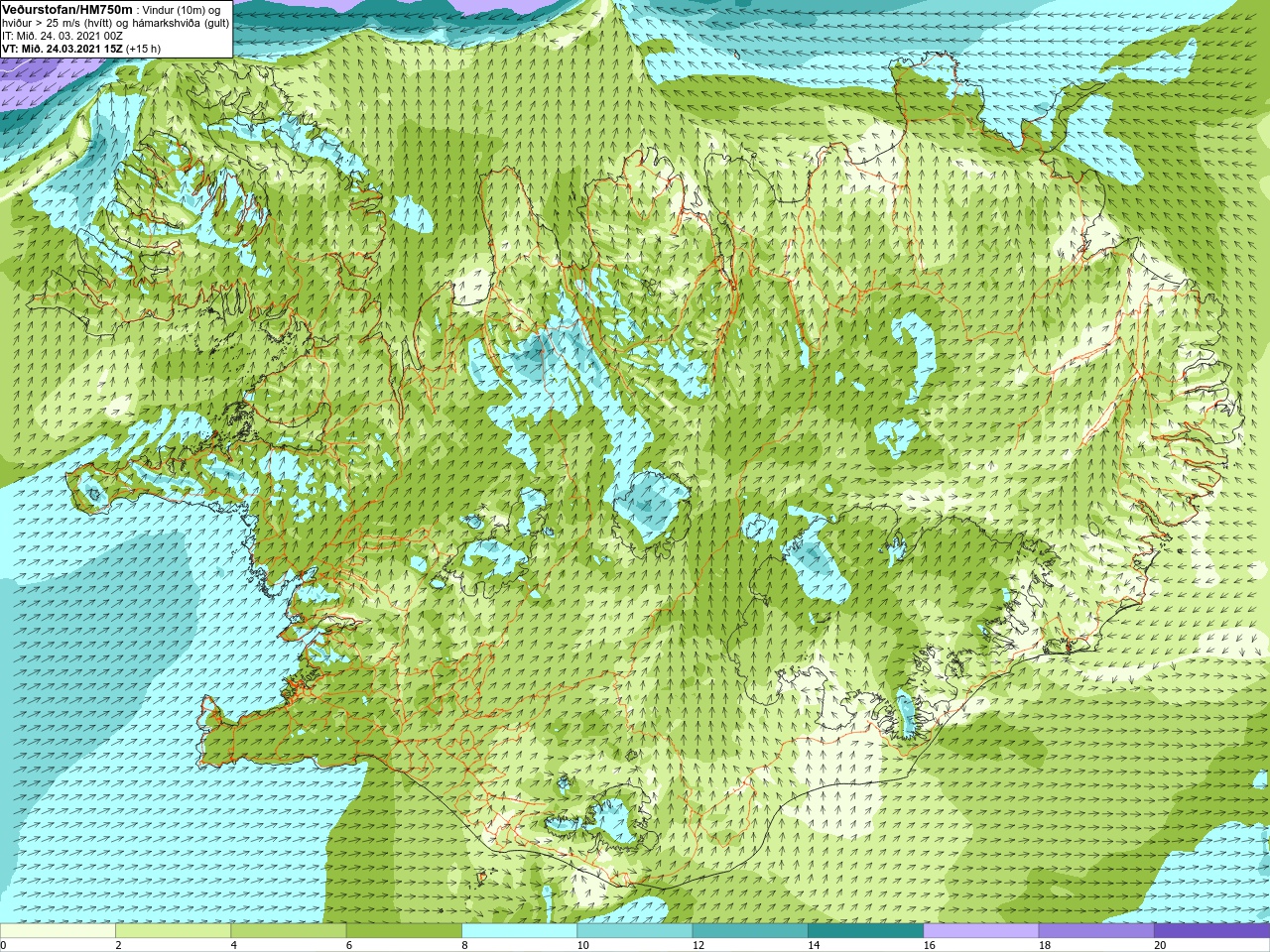The image size is (1270, 952).
Task: Select the 14–16 dark teal legend swatch
Action: click(x=865, y=931)
